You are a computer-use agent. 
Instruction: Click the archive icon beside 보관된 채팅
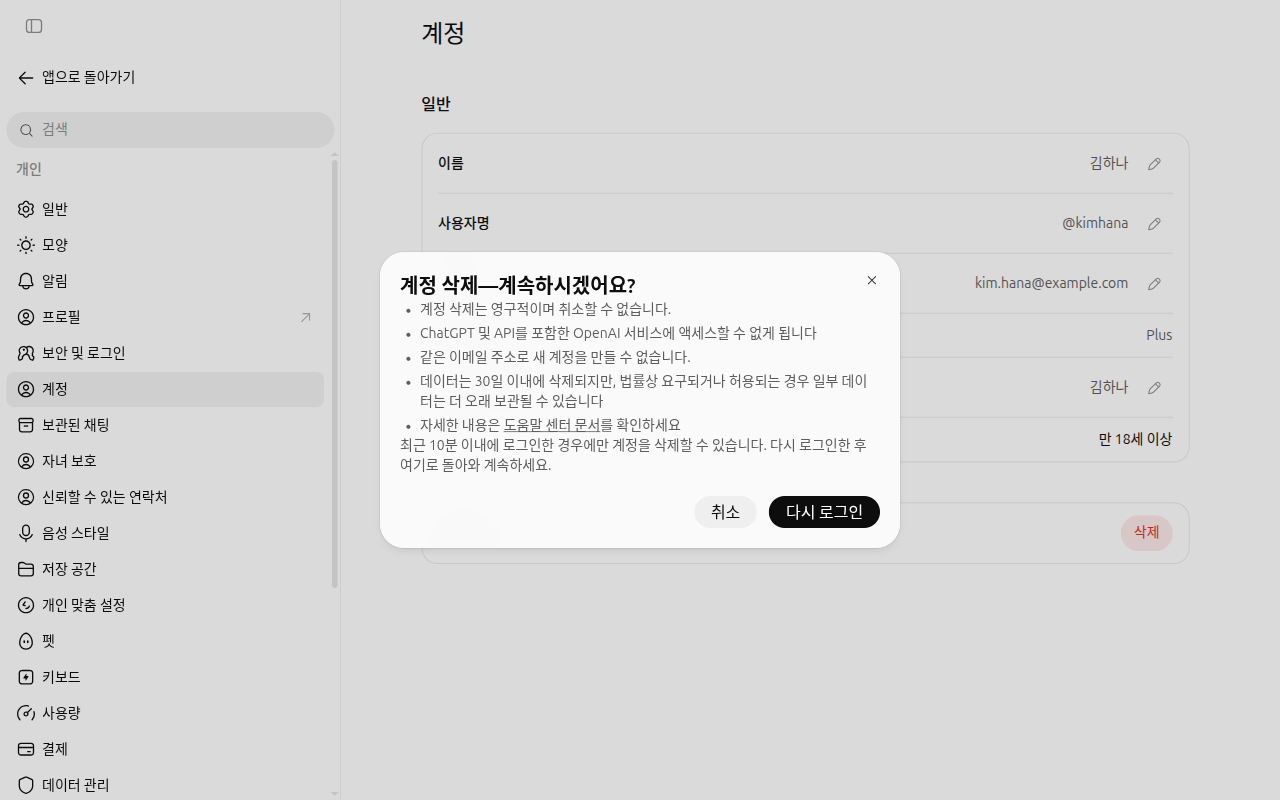26,425
